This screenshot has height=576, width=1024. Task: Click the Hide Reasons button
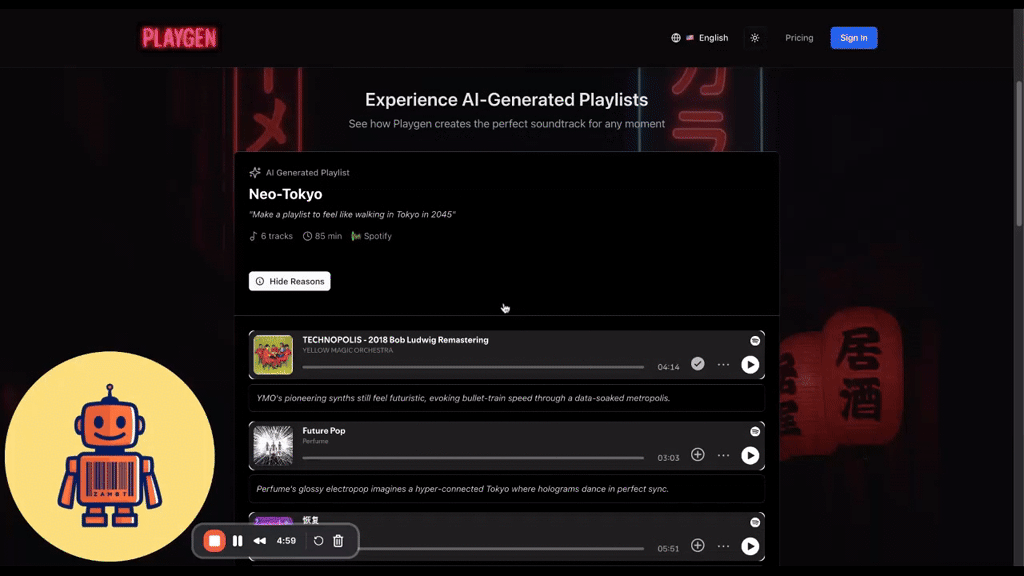coord(289,281)
